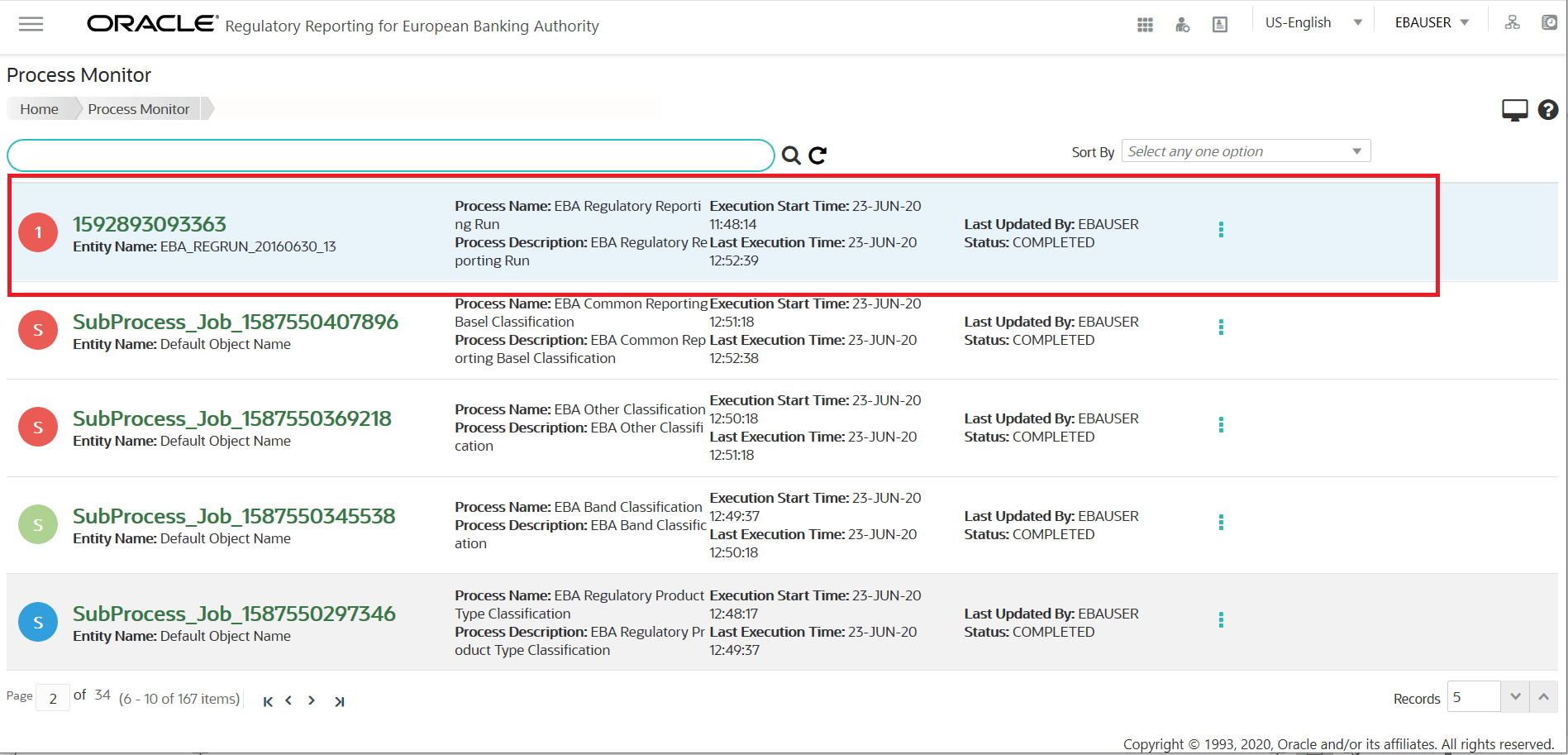Expand the US-English language dropdown
This screenshot has width=1568, height=755.
(x=1312, y=22)
